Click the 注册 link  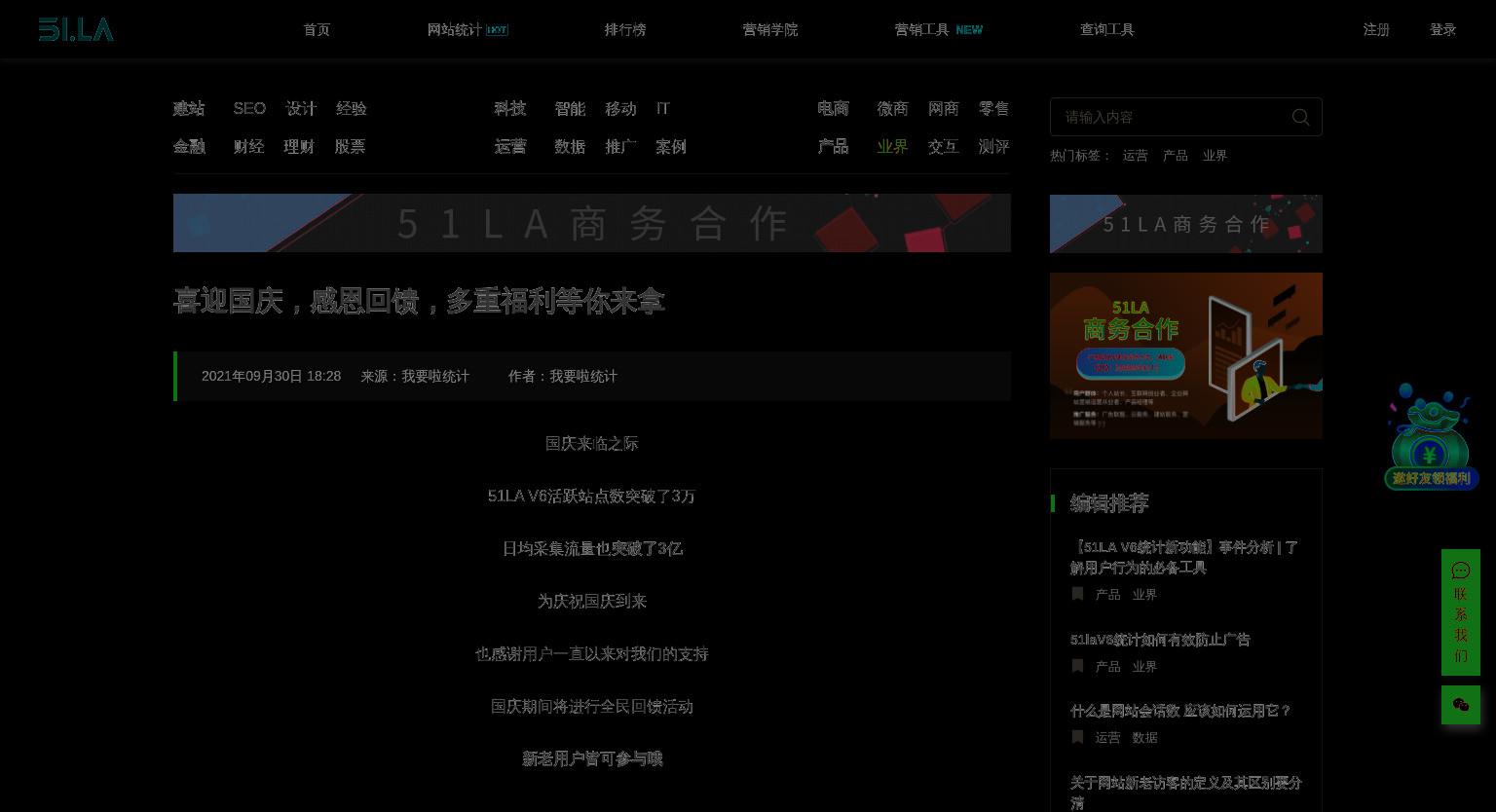[1376, 30]
